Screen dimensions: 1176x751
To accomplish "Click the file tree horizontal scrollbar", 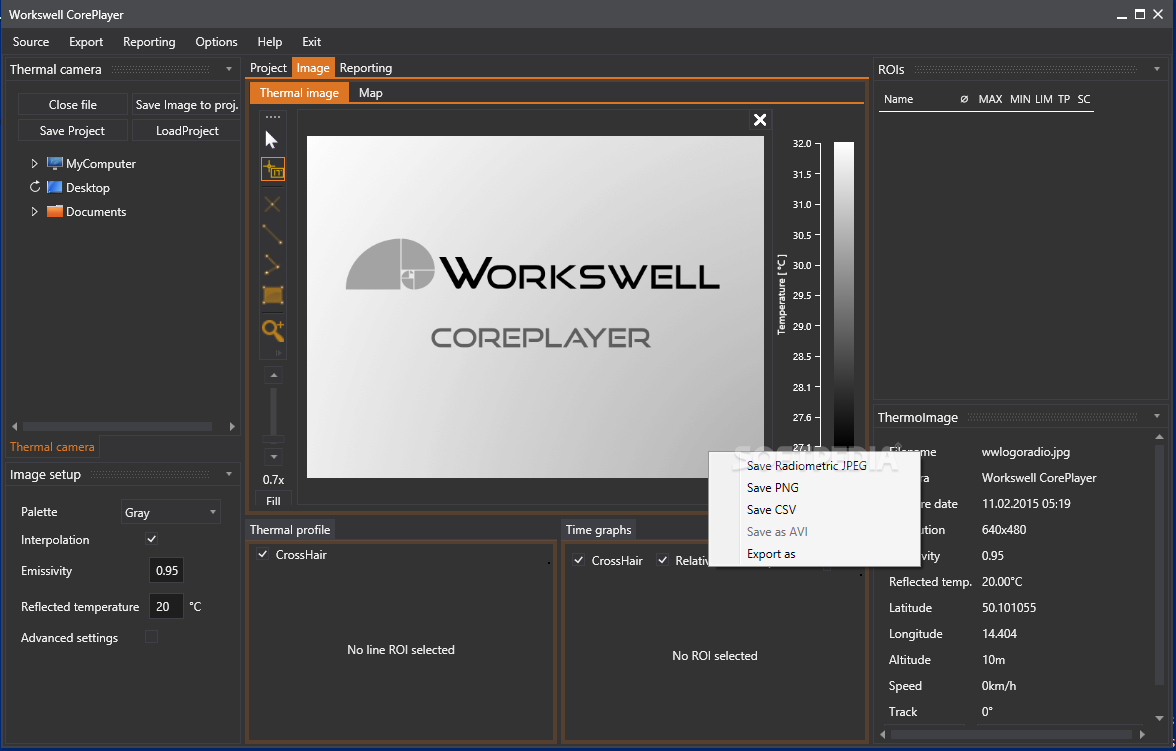I will (118, 426).
